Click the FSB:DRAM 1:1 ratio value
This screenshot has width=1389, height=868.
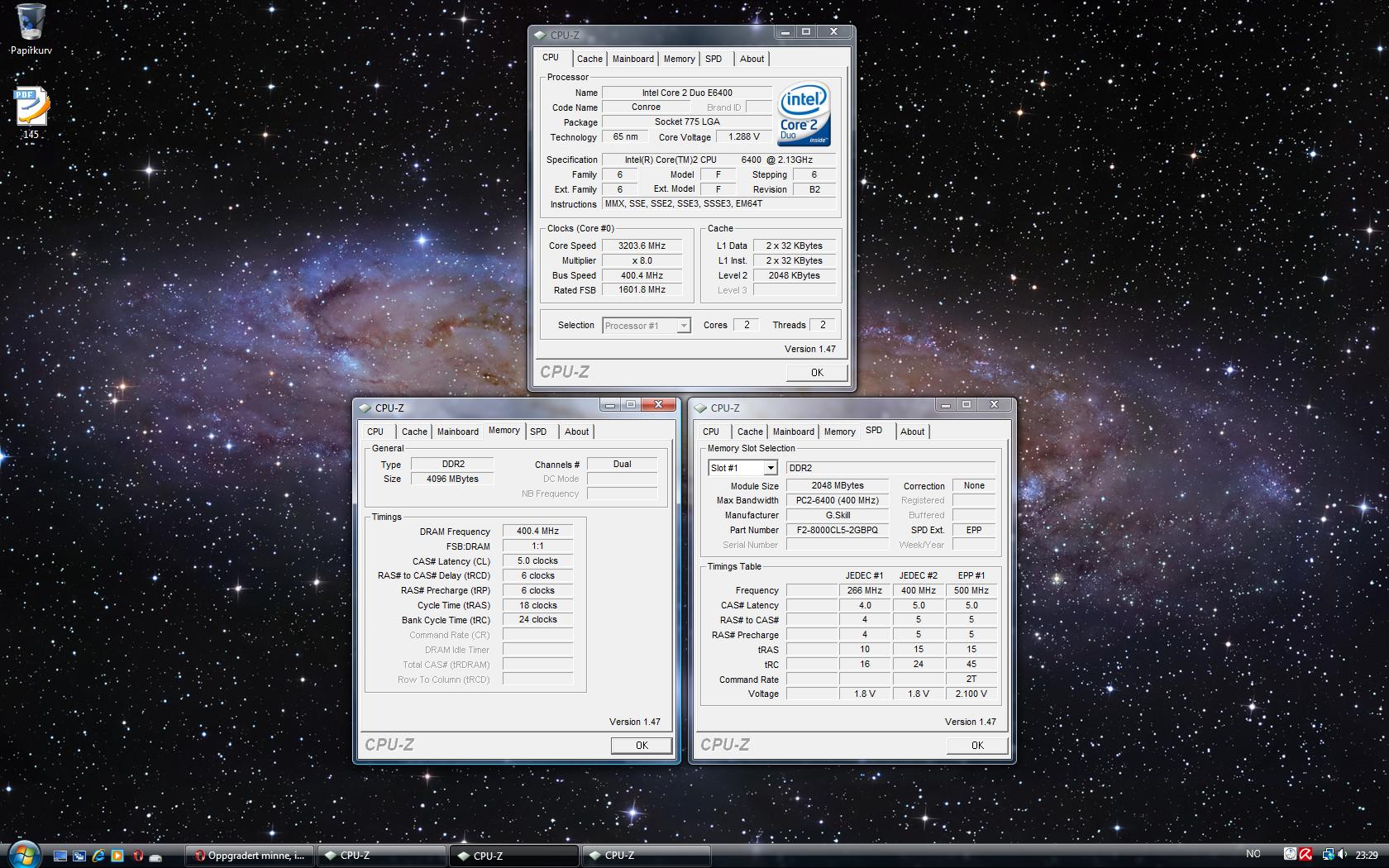point(537,546)
